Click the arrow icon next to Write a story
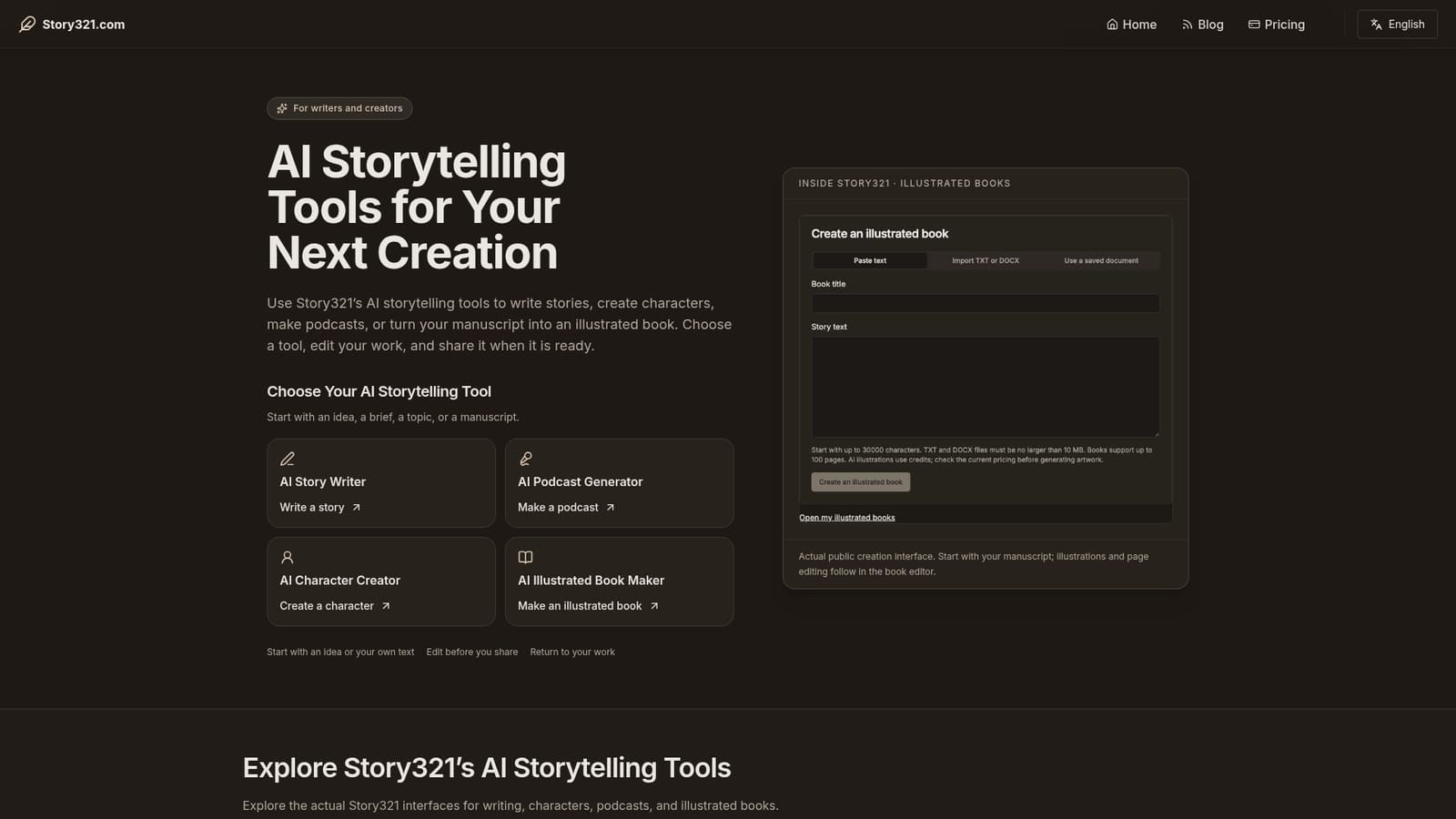The width and height of the screenshot is (1456, 819). [x=356, y=508]
